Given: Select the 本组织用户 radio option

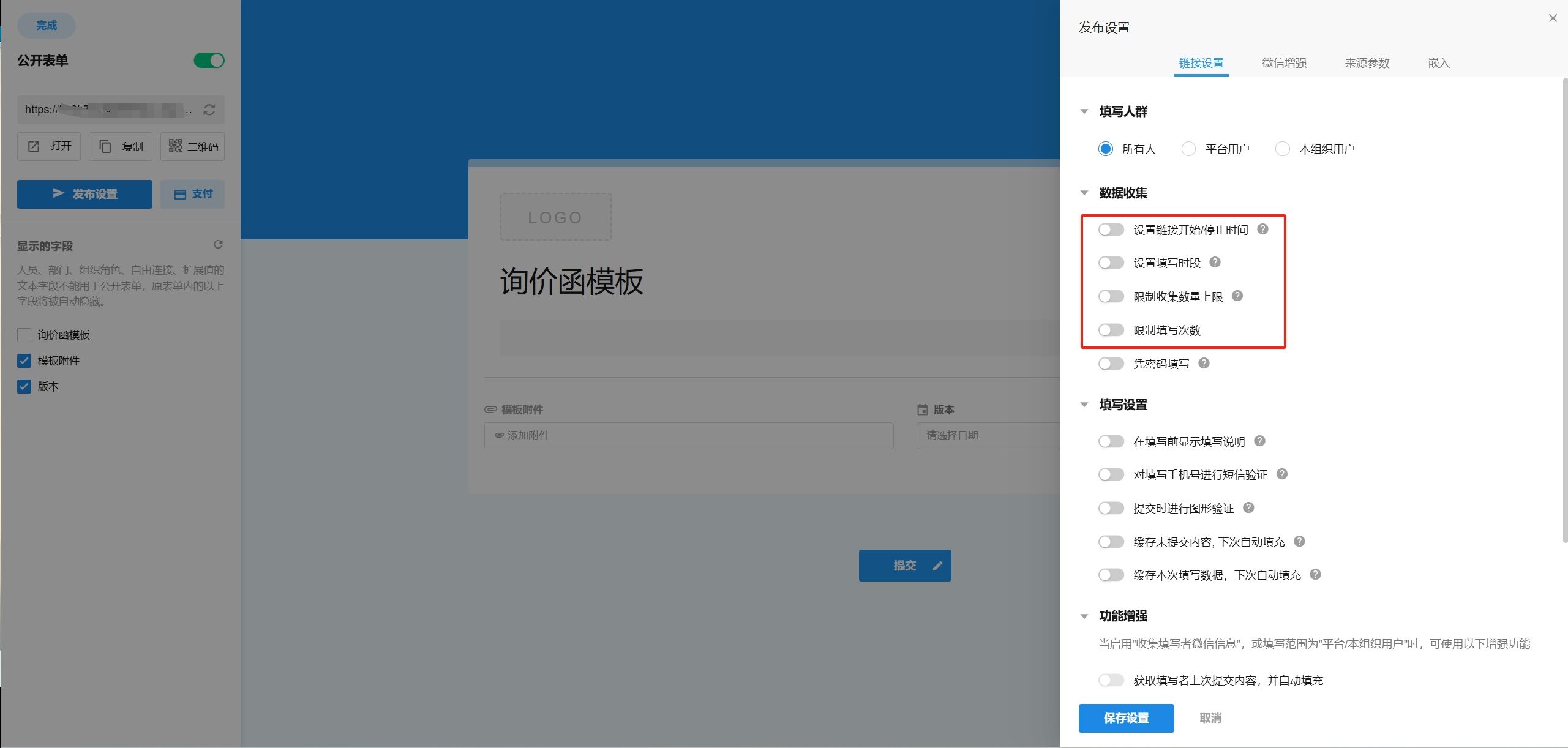Looking at the screenshot, I should [1282, 148].
